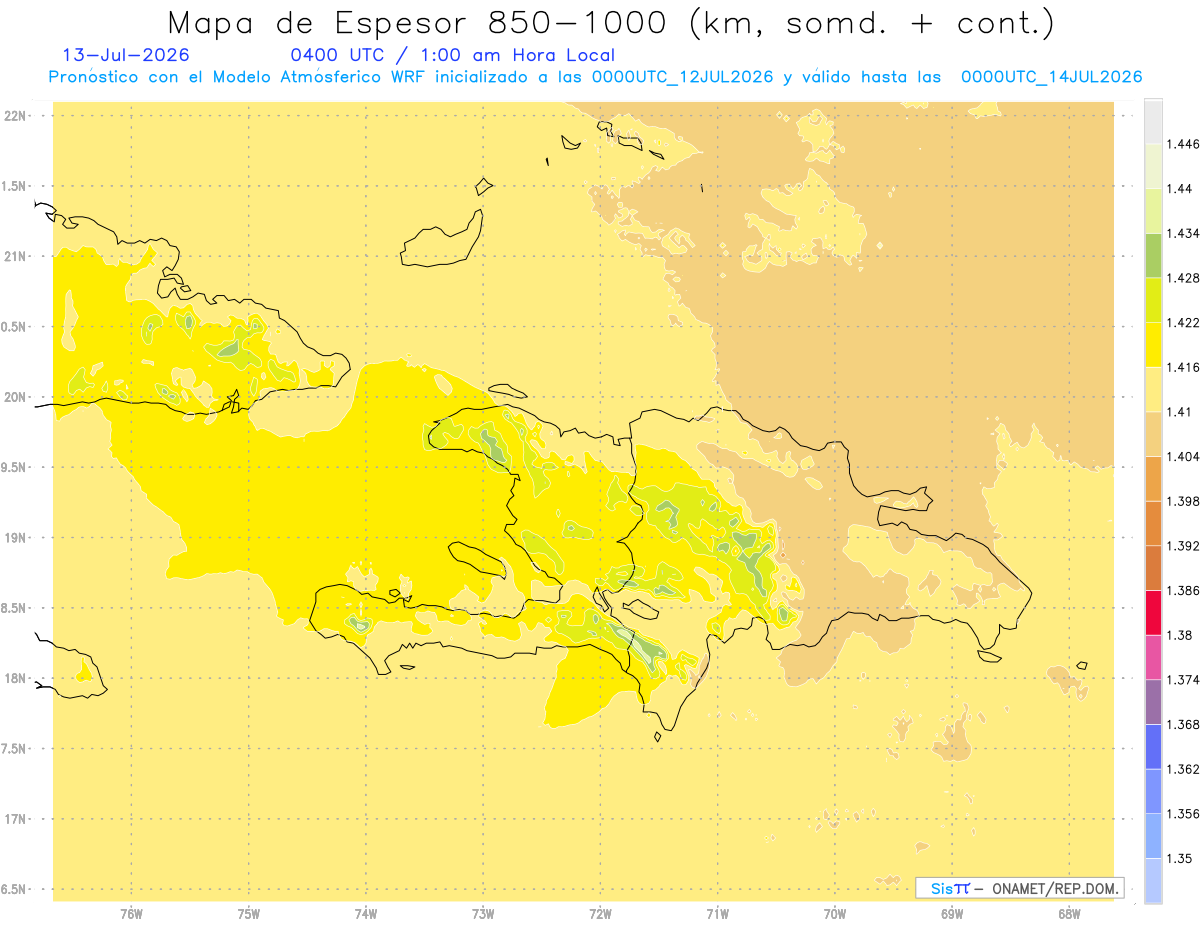Viewport: 1200px width, 927px height.
Task: Click the '75W' longitude label
Action: coord(249,914)
